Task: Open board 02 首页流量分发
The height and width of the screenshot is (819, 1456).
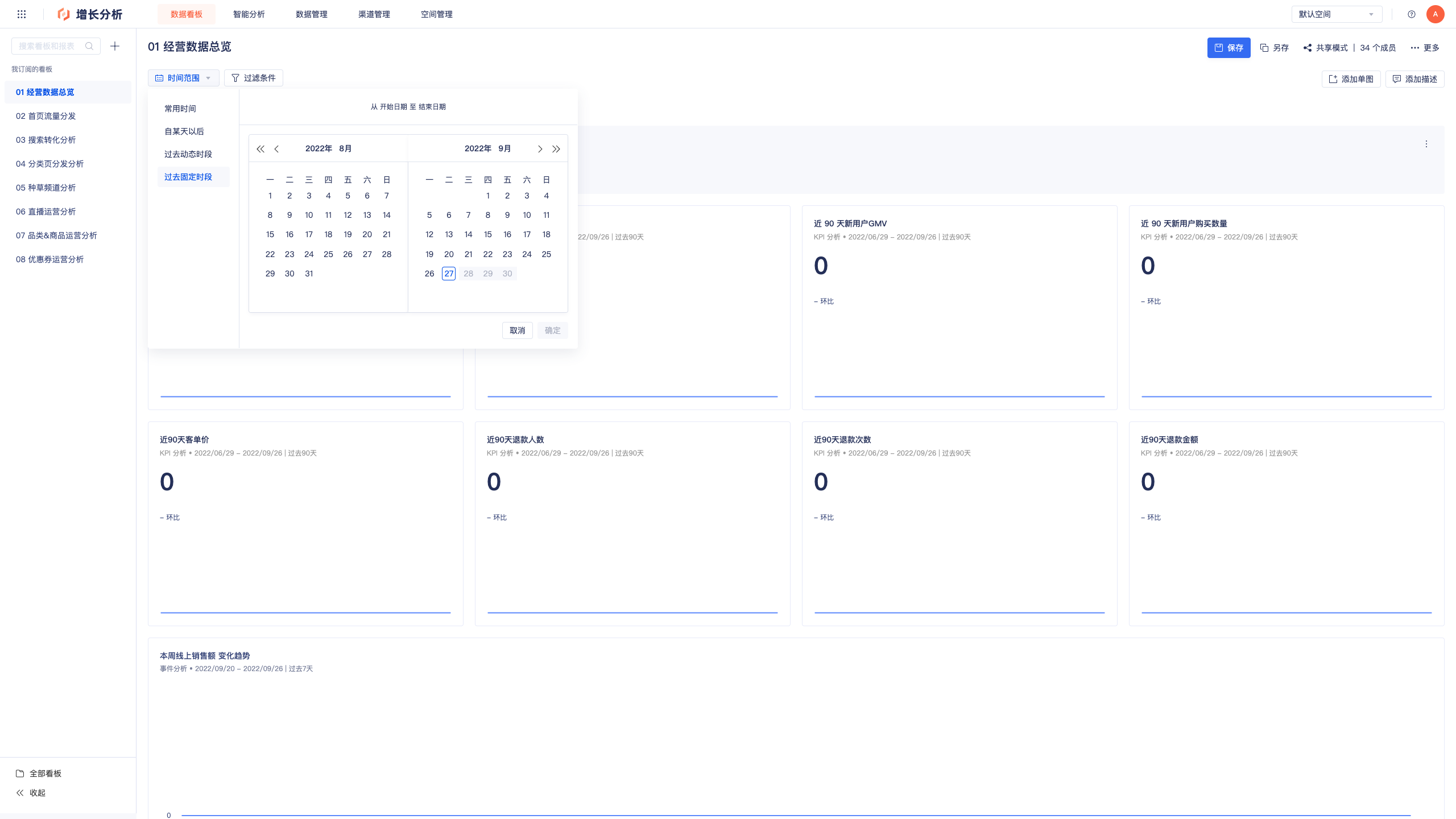Action: tap(68, 116)
